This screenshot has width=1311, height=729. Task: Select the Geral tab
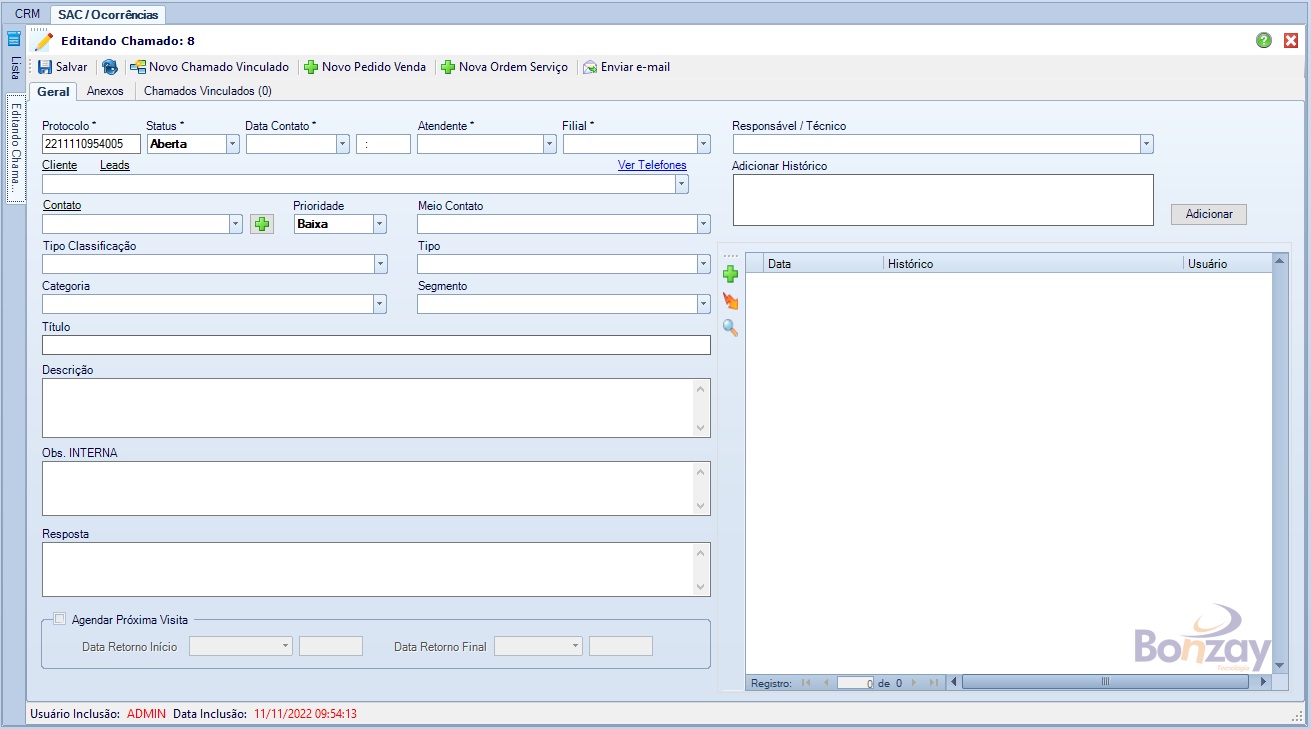coord(53,91)
